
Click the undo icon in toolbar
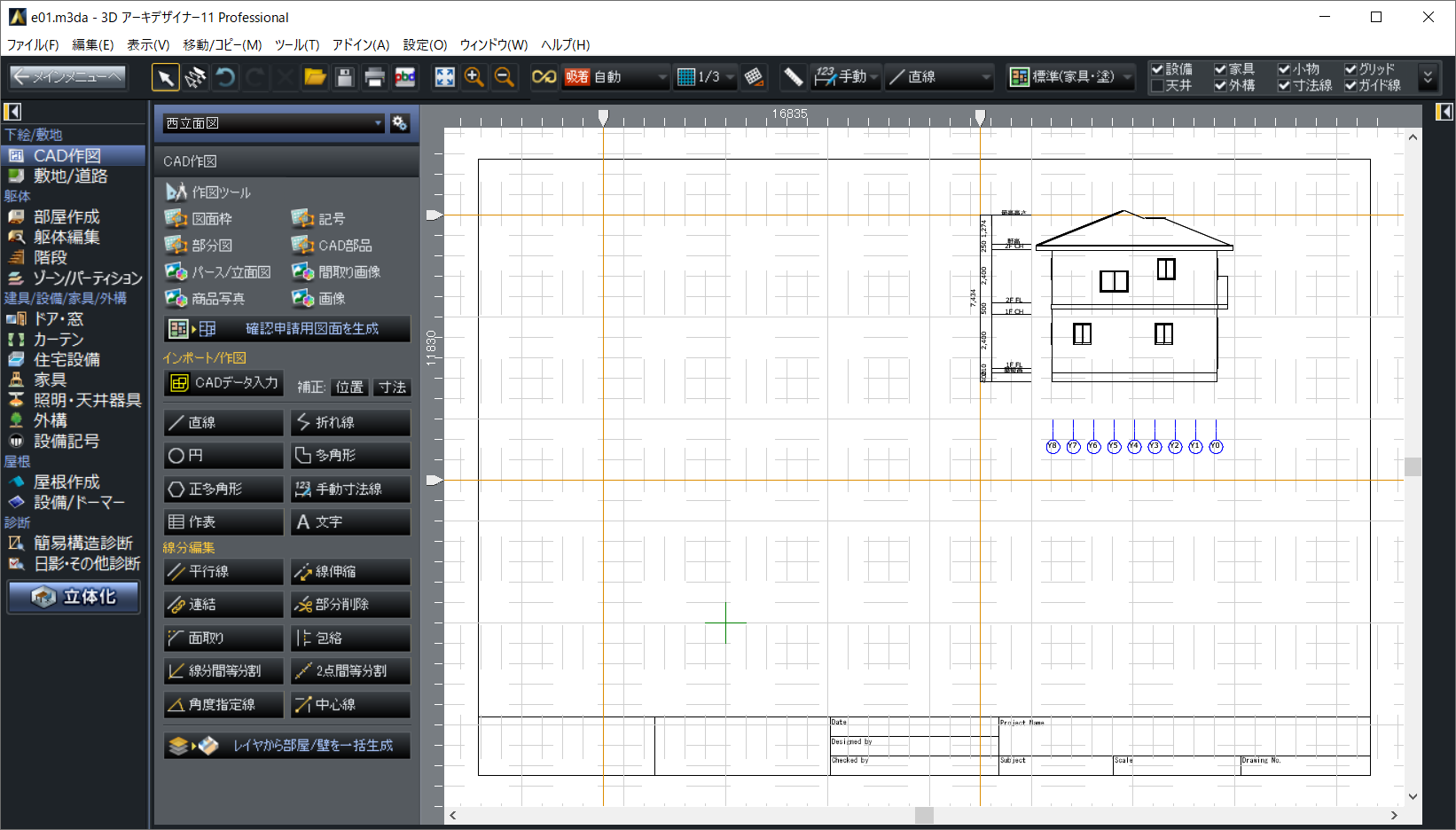click(225, 78)
